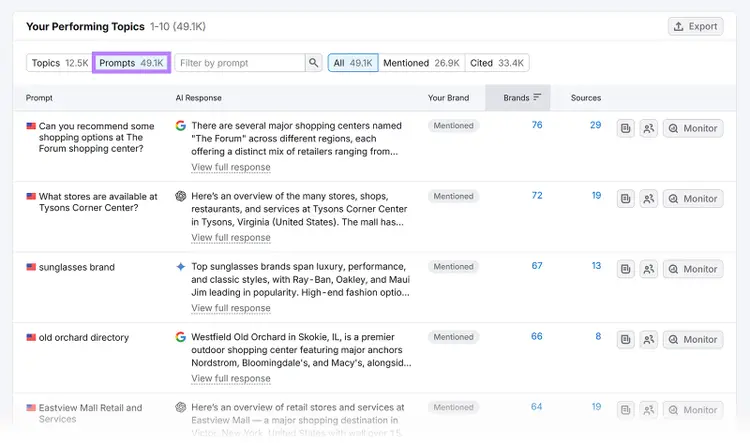Sort by the Brands column
Image resolution: width=750 pixels, height=443 pixels.
pyautogui.click(x=518, y=98)
